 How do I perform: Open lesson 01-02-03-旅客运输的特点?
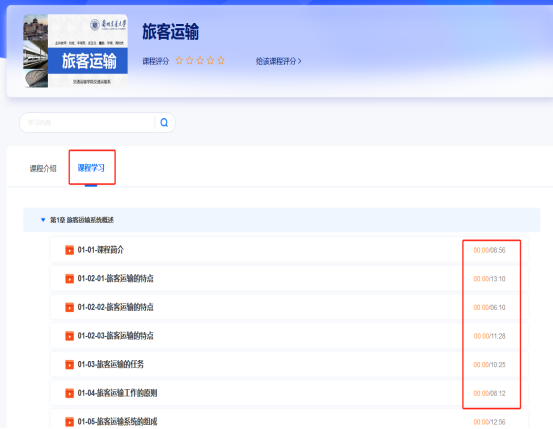click(289, 336)
